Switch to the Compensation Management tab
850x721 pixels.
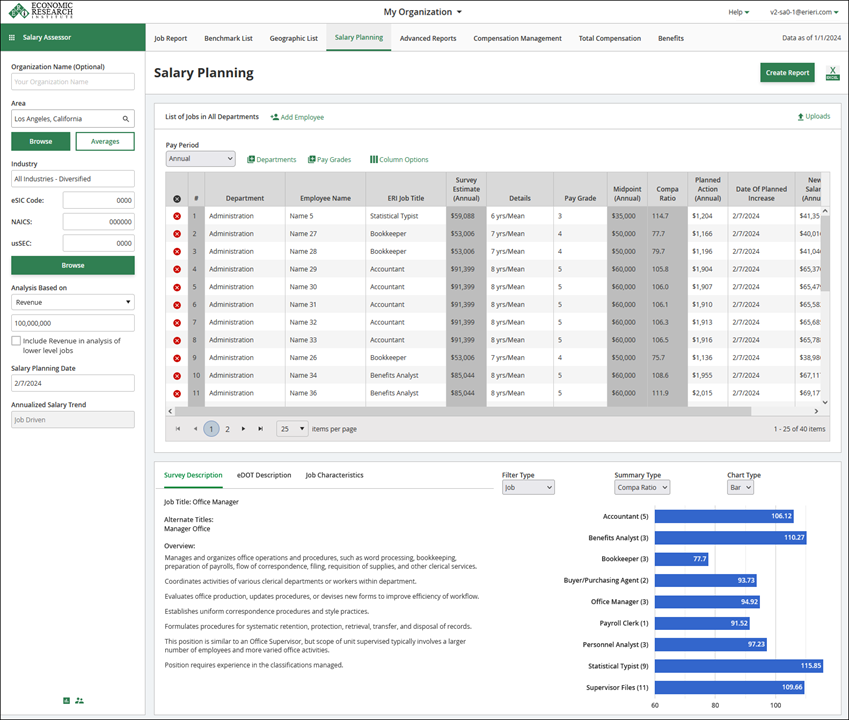517,38
